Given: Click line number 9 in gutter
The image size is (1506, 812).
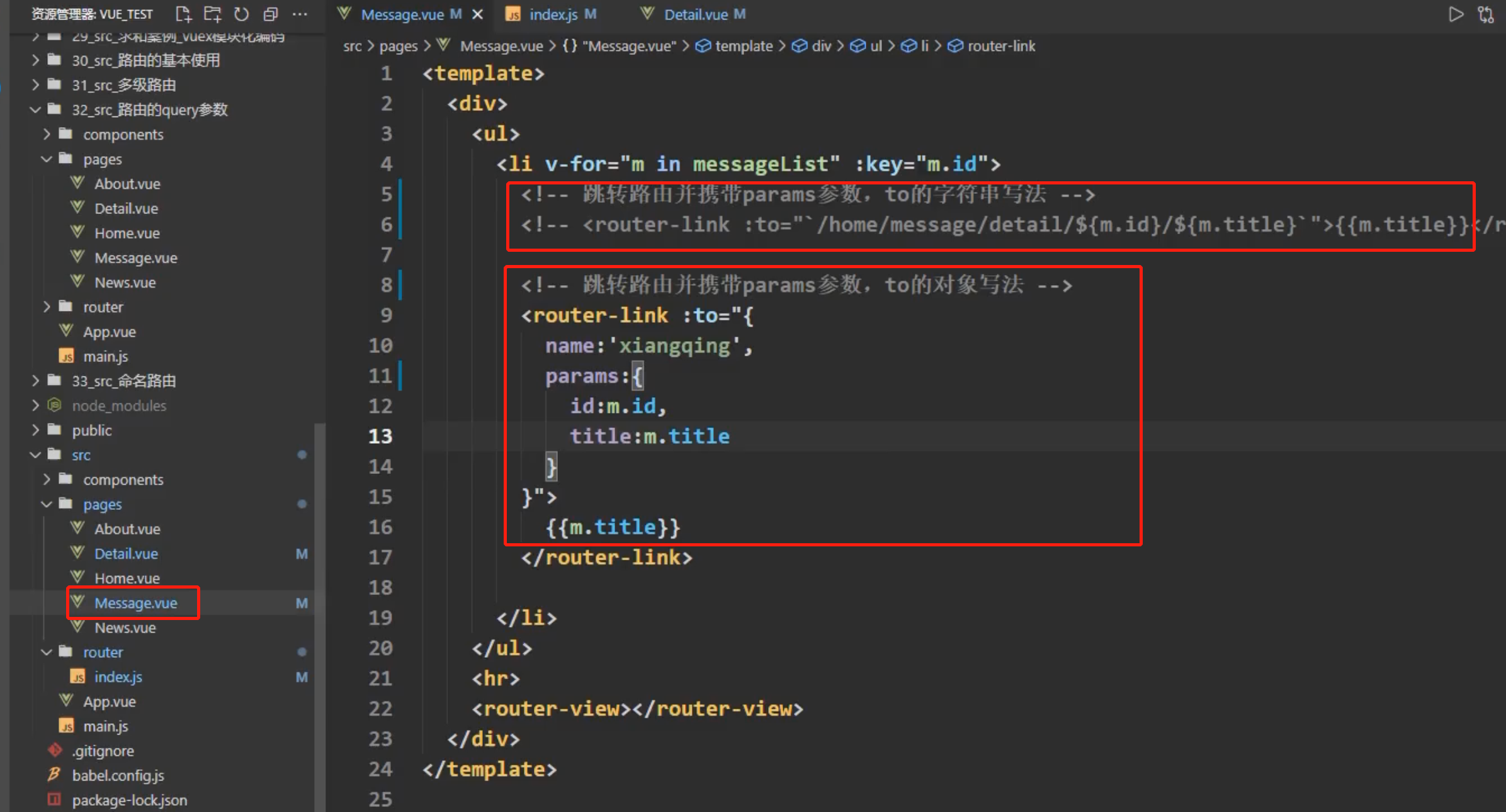Looking at the screenshot, I should click(386, 315).
